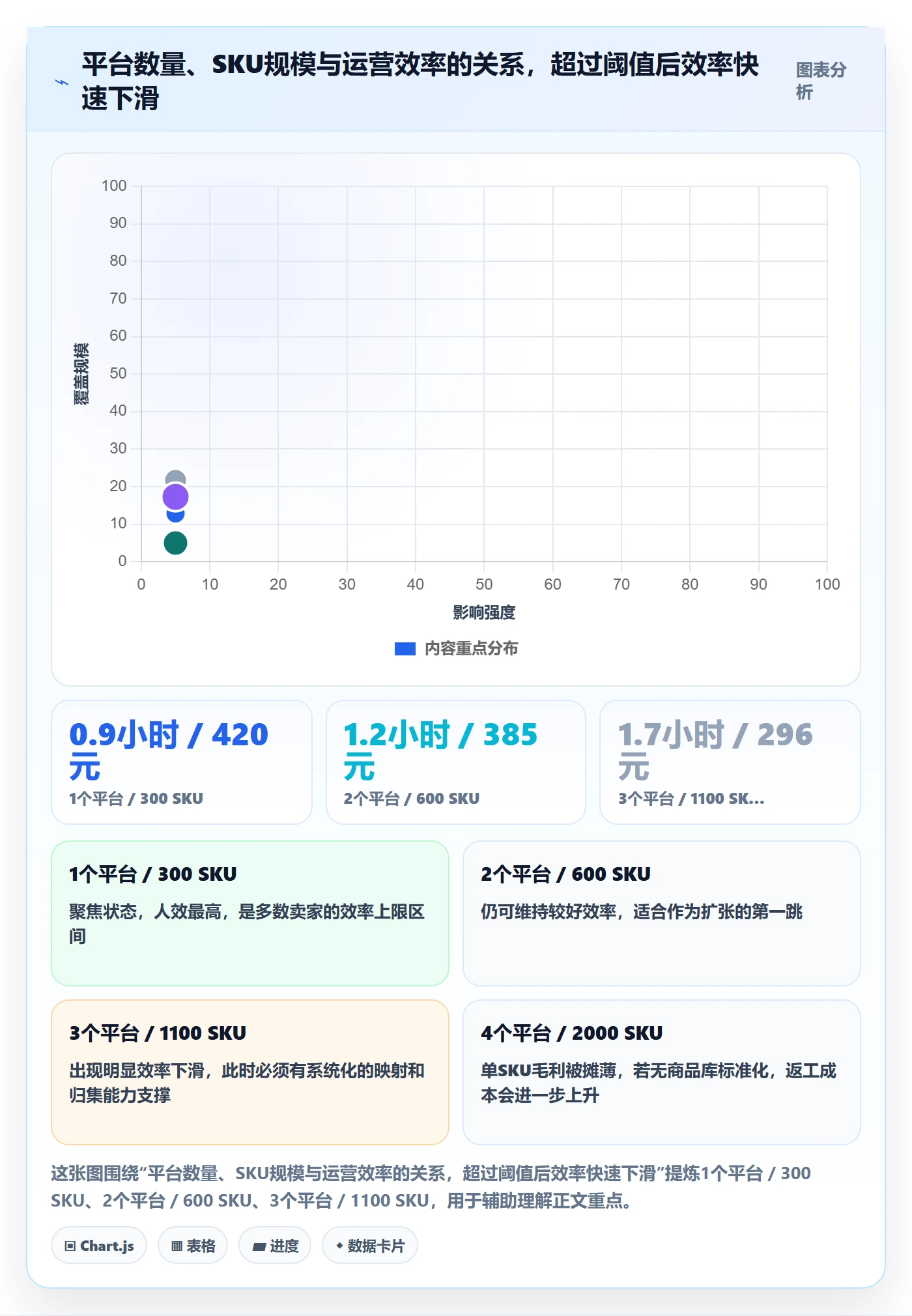Click the 1.7小时 / 296元 stat value

pyautogui.click(x=715, y=751)
